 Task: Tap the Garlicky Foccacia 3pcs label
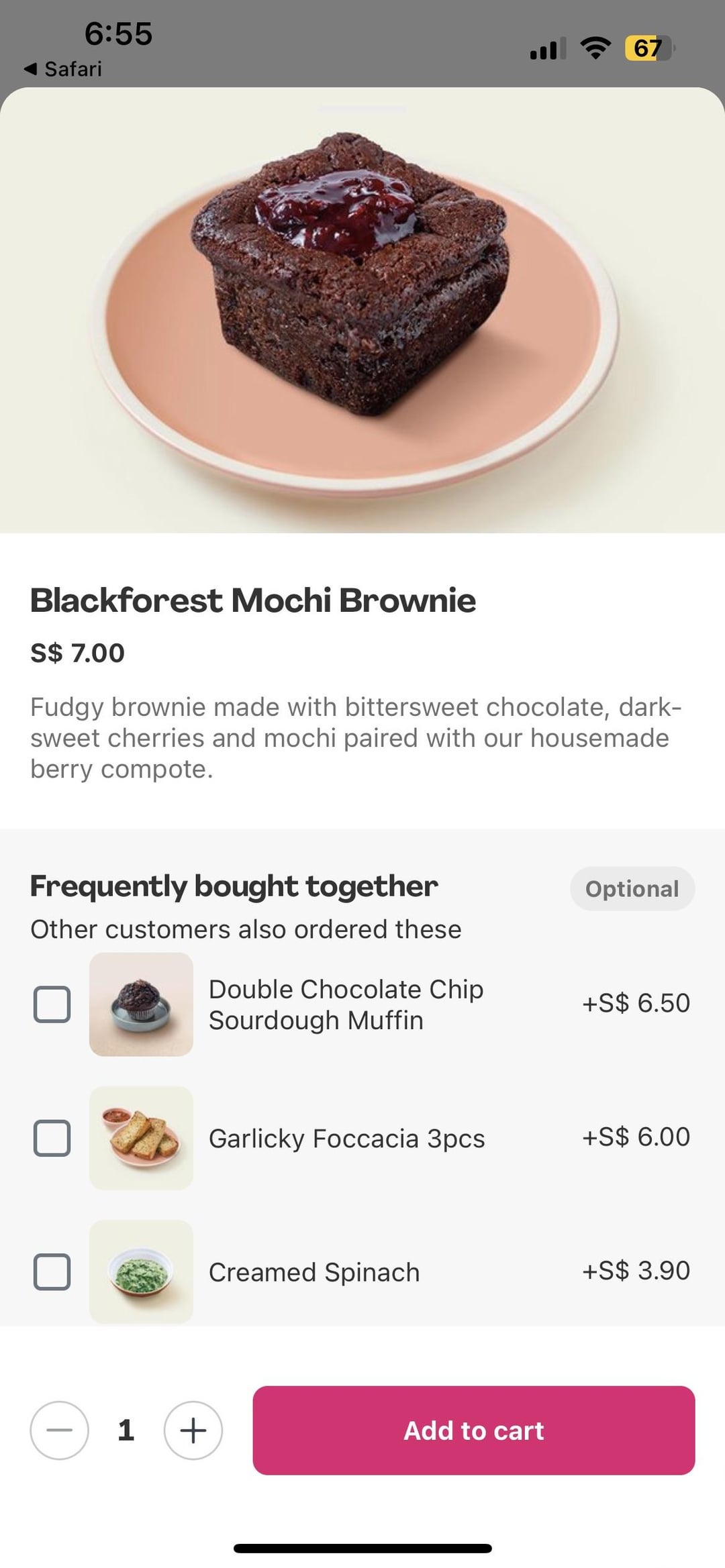coord(346,1139)
